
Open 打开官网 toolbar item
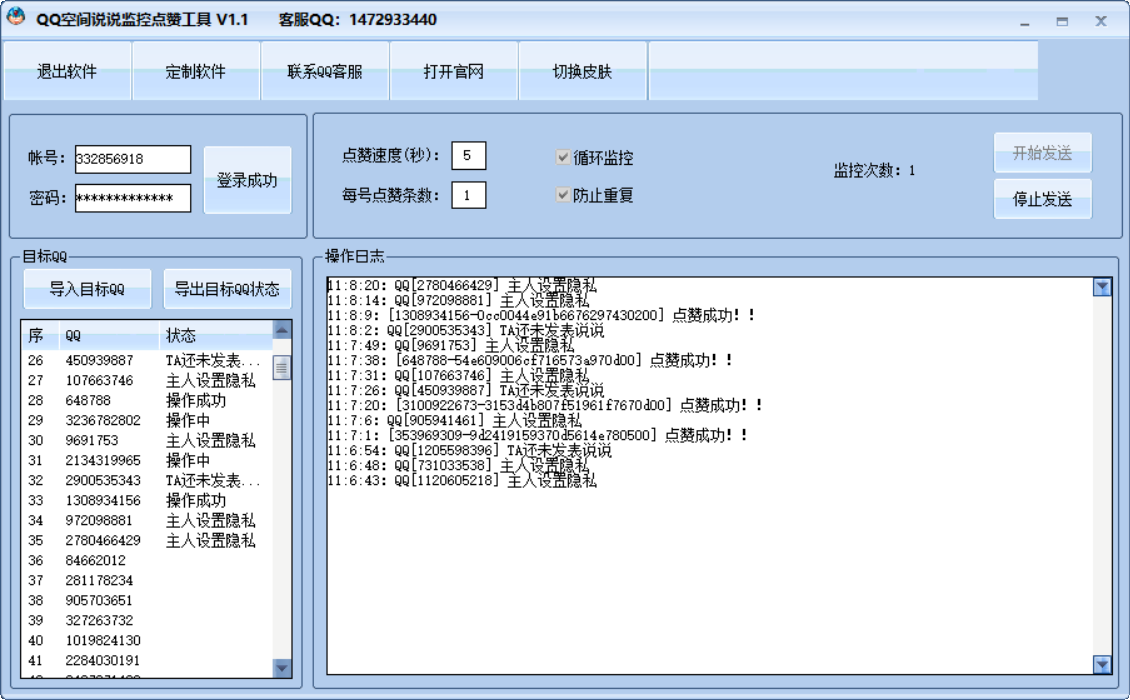click(x=454, y=71)
